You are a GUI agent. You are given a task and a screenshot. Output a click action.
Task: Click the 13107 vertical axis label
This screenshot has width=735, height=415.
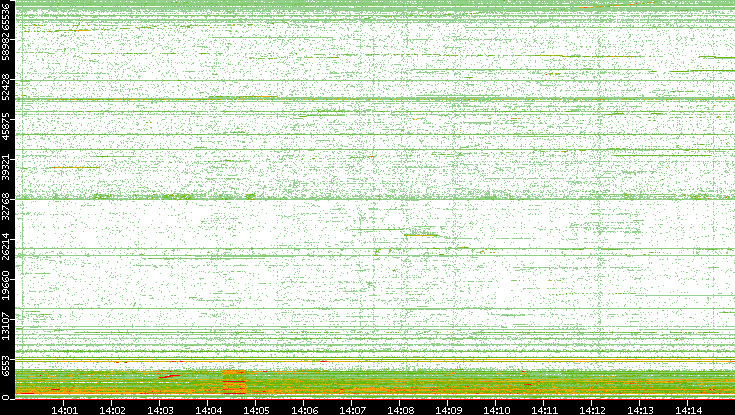(7, 324)
